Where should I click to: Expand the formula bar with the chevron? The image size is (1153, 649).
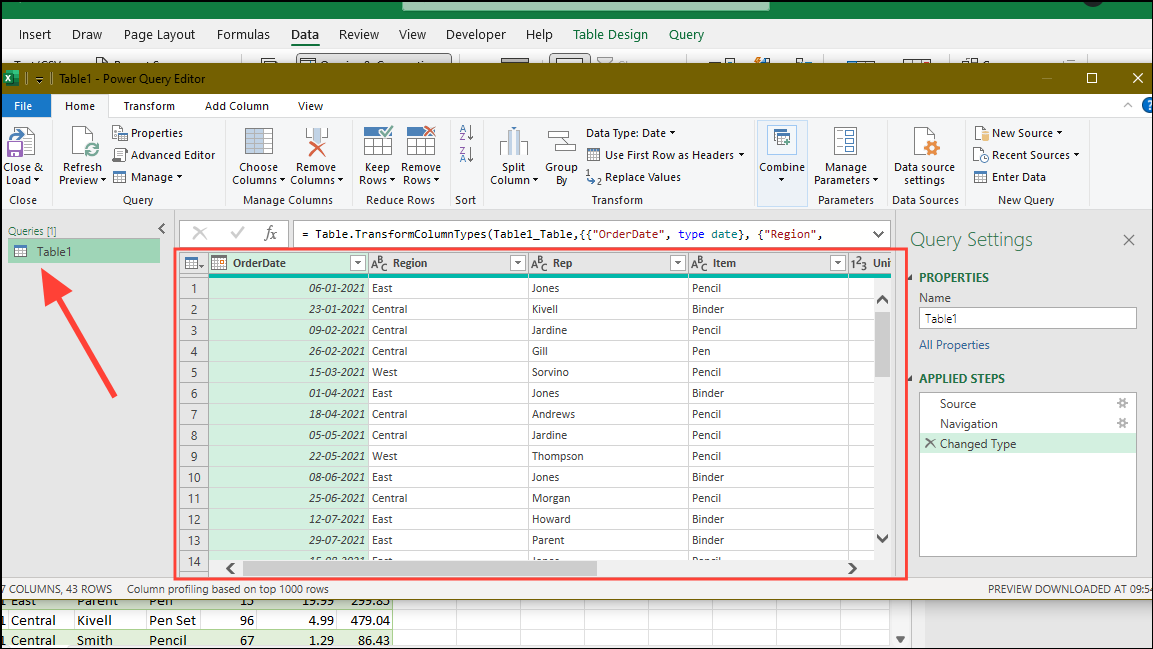click(x=878, y=234)
